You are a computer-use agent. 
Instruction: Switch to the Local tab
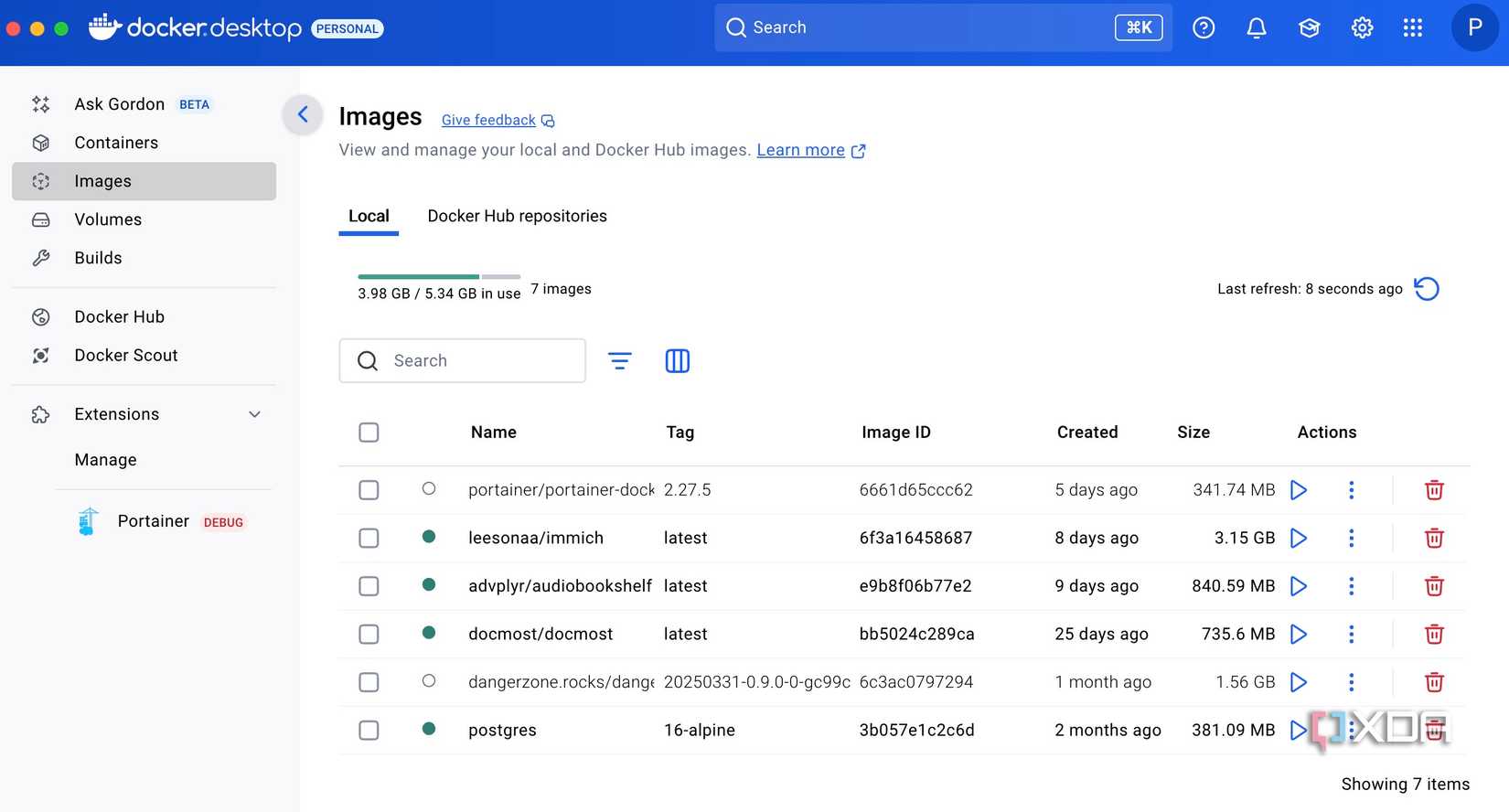pos(369,217)
